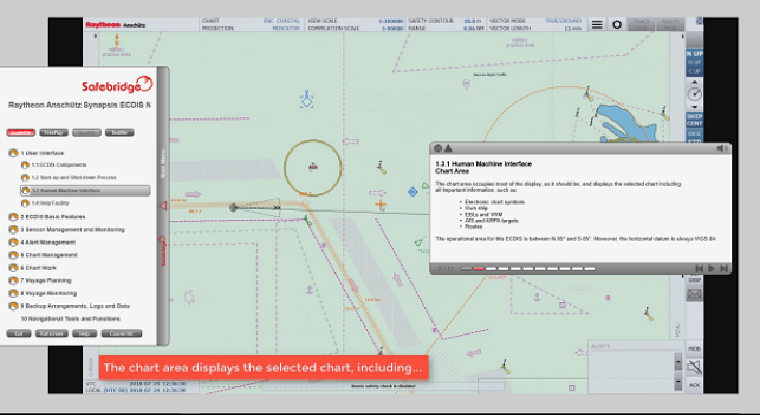Play the lesson with the play button
This screenshot has height=415, width=760.
712,268
